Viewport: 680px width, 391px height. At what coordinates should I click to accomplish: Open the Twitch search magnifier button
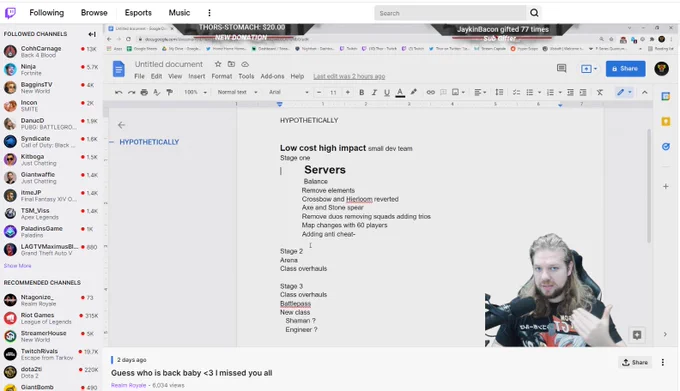534,13
